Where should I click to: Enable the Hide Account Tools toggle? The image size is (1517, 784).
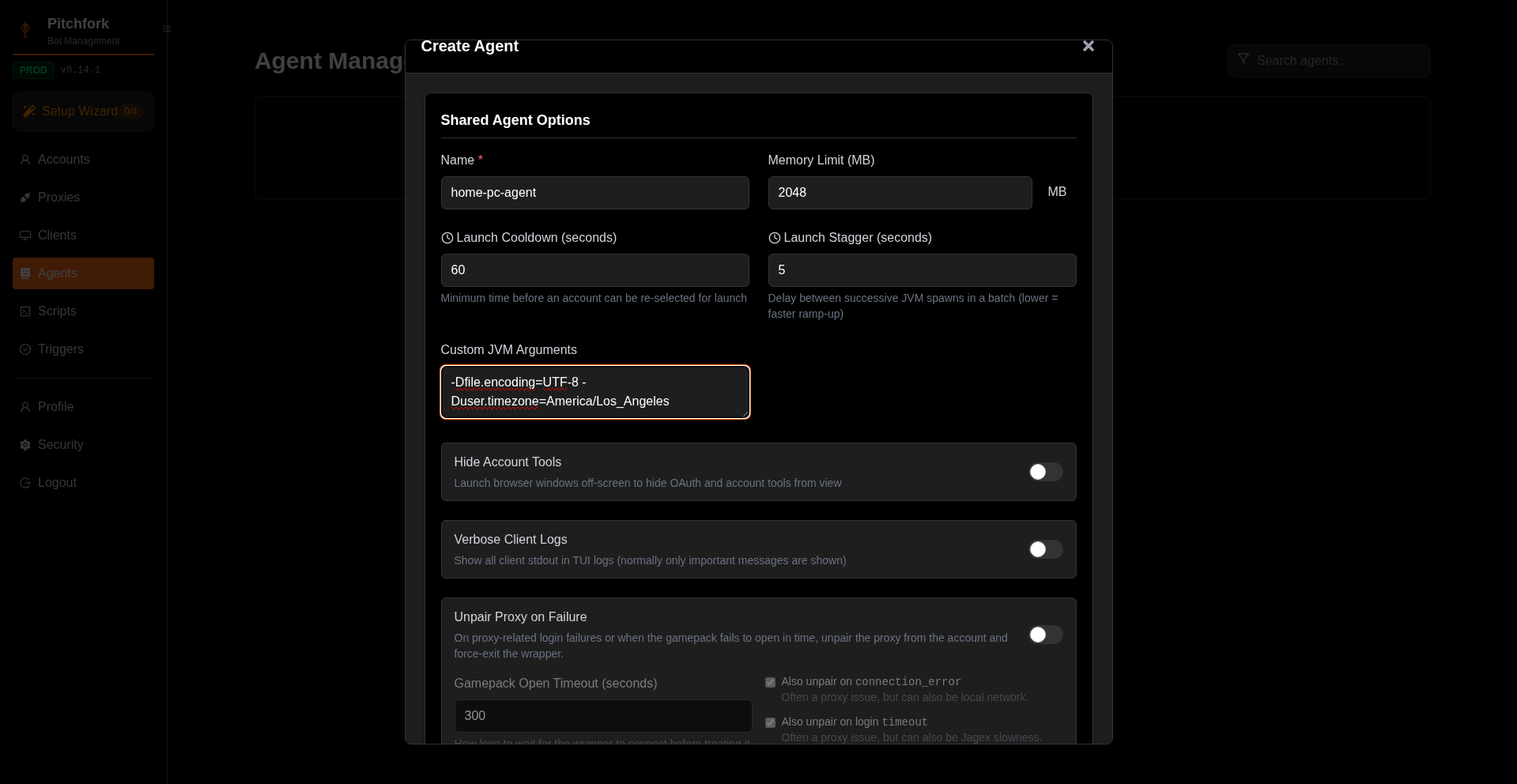click(1046, 472)
